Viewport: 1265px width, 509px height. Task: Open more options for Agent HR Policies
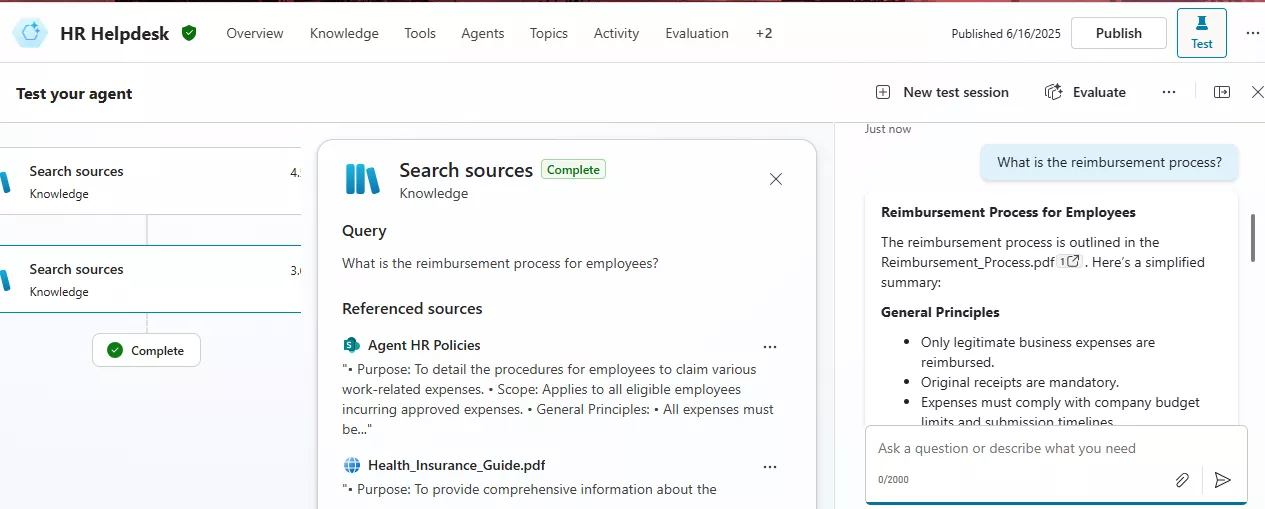point(770,346)
